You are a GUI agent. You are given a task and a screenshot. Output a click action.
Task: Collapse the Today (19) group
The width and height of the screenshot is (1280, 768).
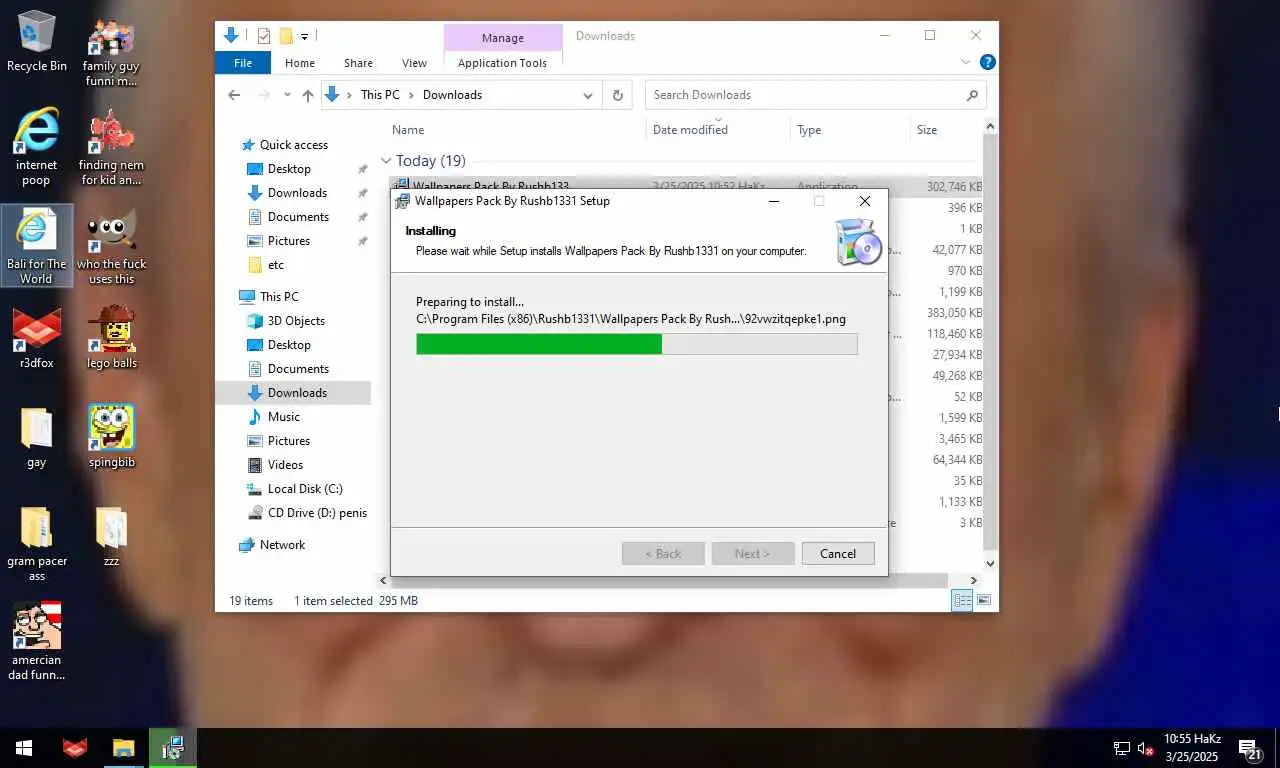point(386,161)
